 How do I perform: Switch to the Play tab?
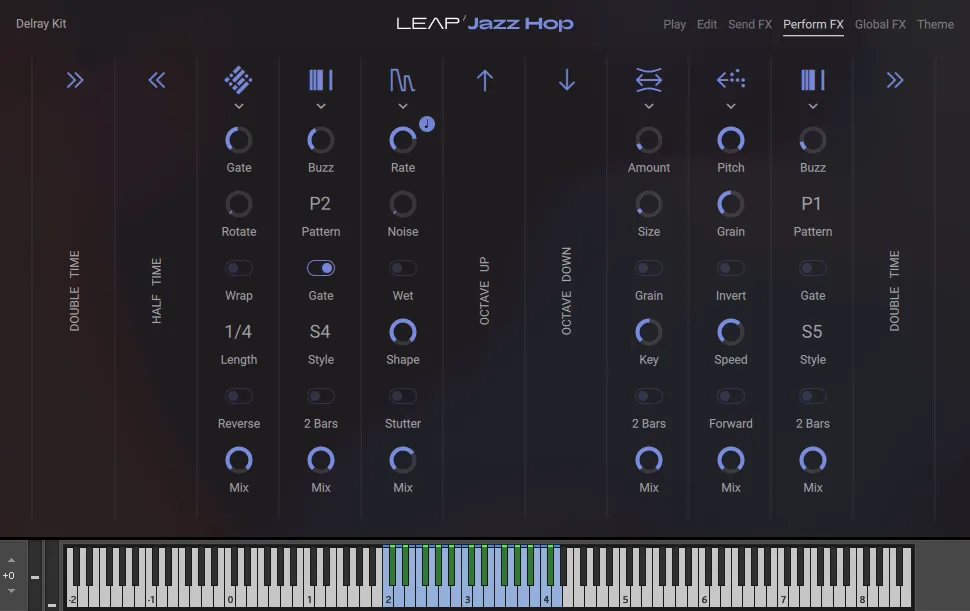pos(674,24)
